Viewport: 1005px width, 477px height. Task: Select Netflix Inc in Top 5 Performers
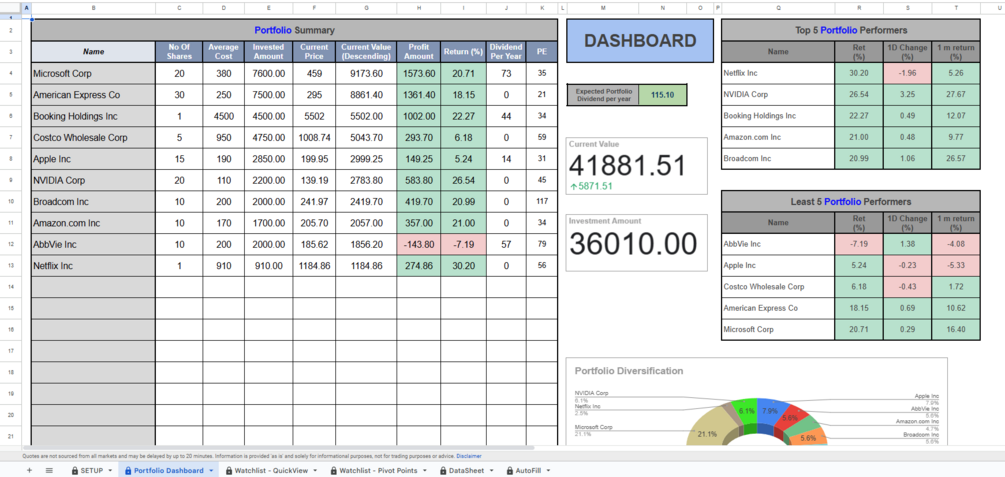click(778, 73)
